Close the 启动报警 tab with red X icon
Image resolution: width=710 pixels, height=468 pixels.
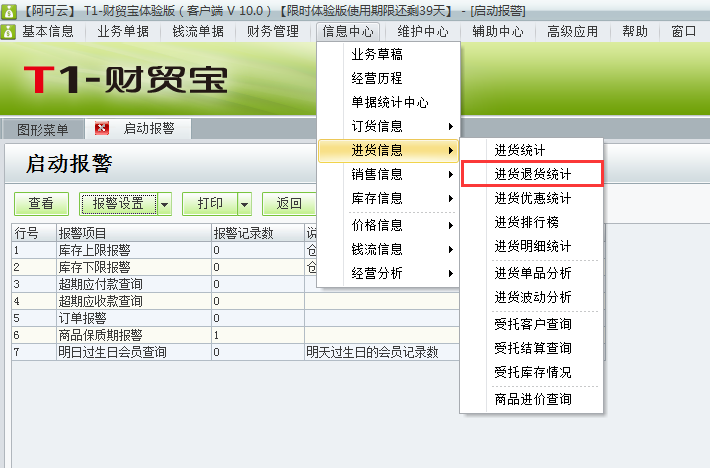[x=102, y=129]
